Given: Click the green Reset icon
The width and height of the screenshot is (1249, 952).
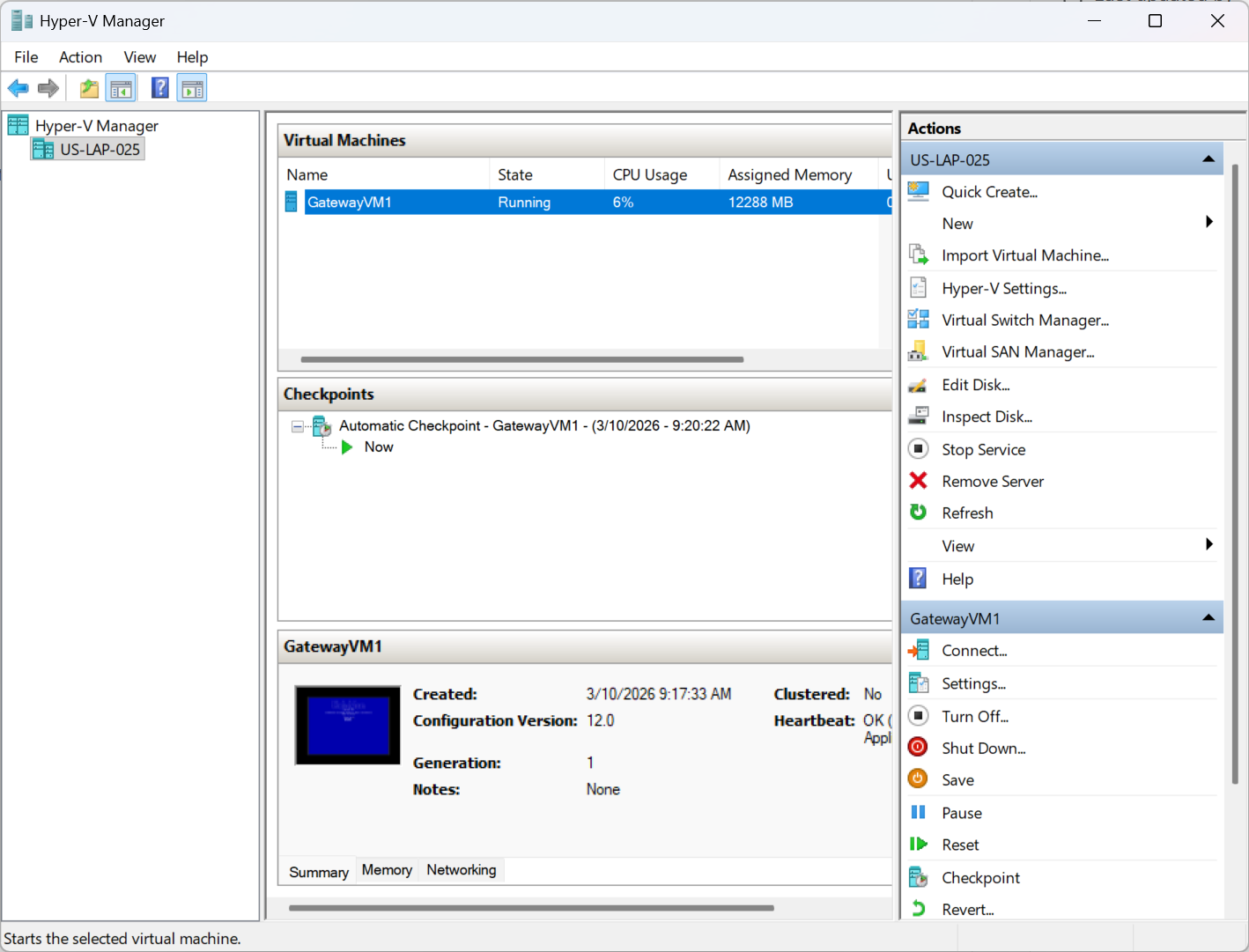Looking at the screenshot, I should (x=918, y=845).
